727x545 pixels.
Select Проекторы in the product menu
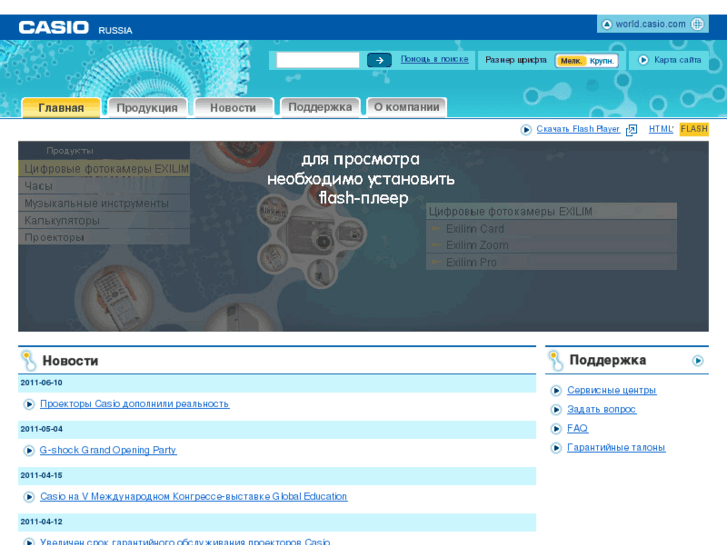pos(104,237)
